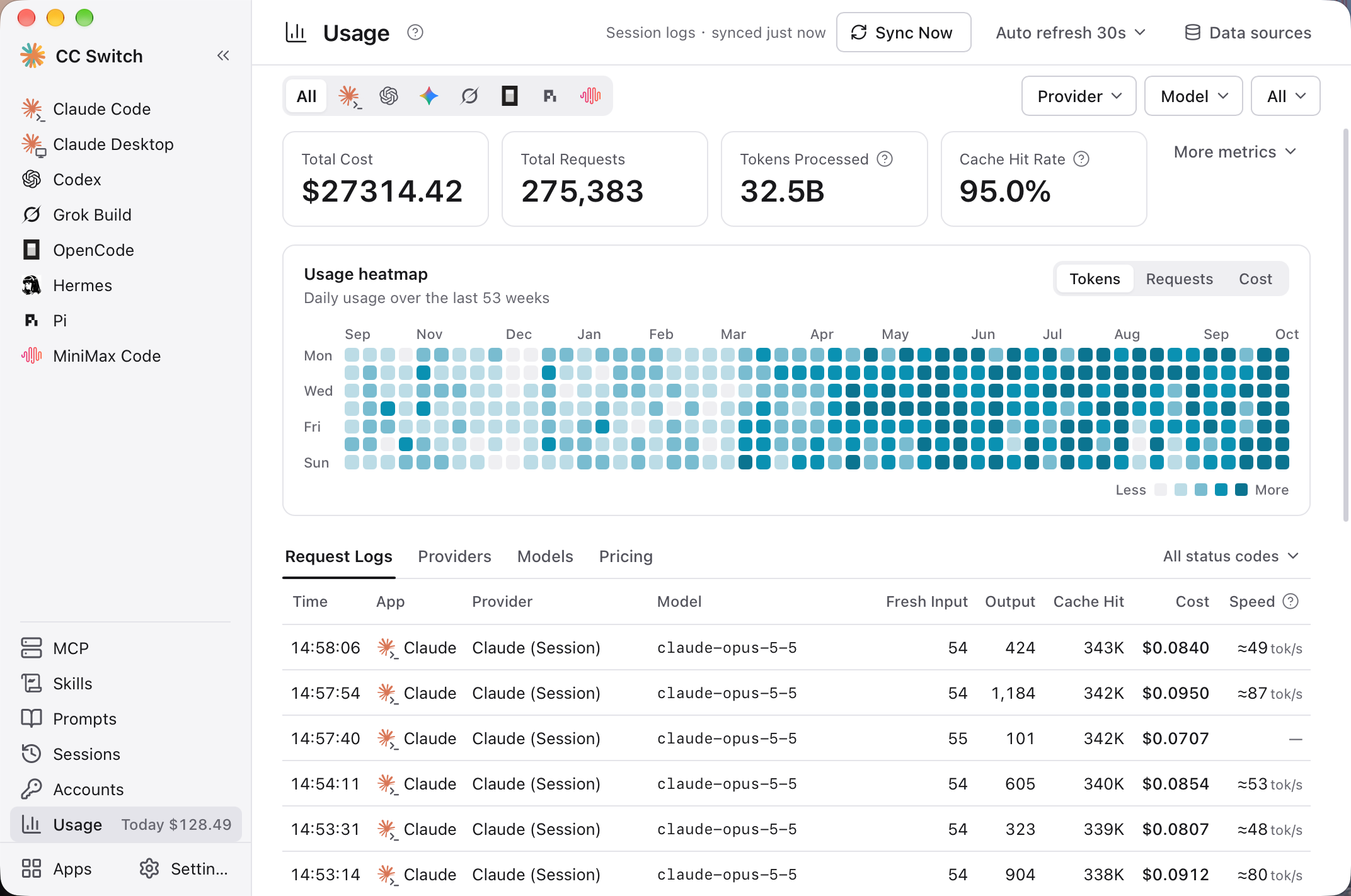Click the Fresh Input column header
Image resolution: width=1351 pixels, height=896 pixels.
pos(926,602)
